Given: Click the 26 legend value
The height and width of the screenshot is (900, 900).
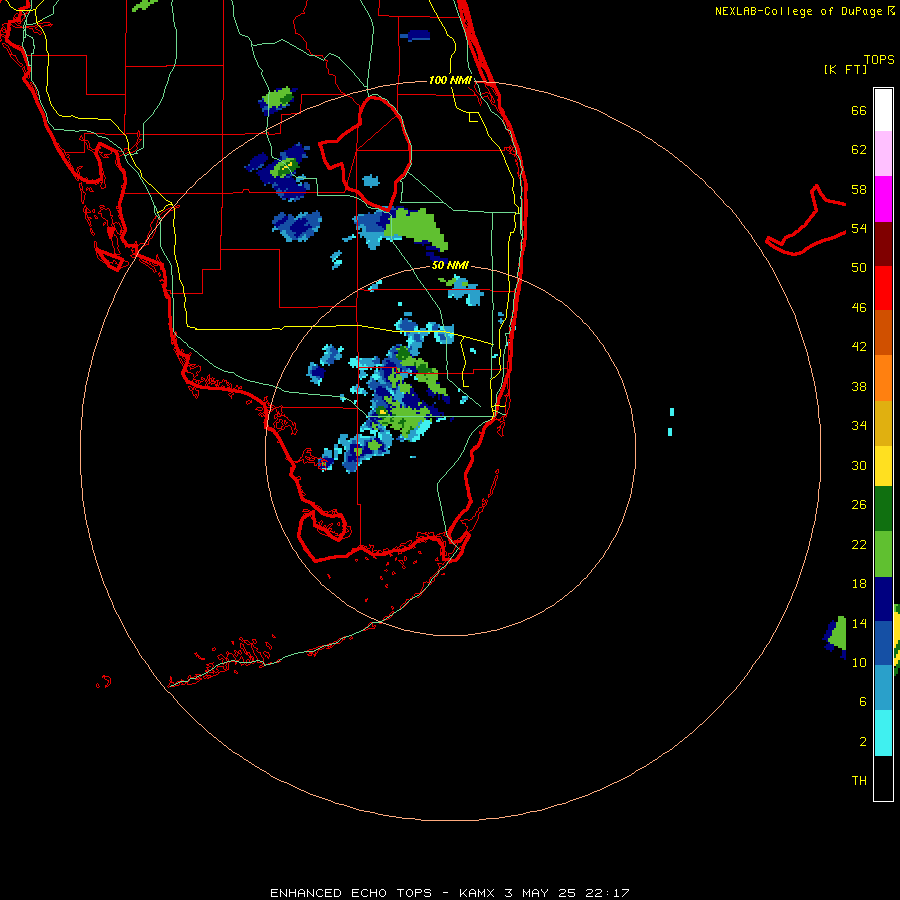Looking at the screenshot, I should coord(859,505).
